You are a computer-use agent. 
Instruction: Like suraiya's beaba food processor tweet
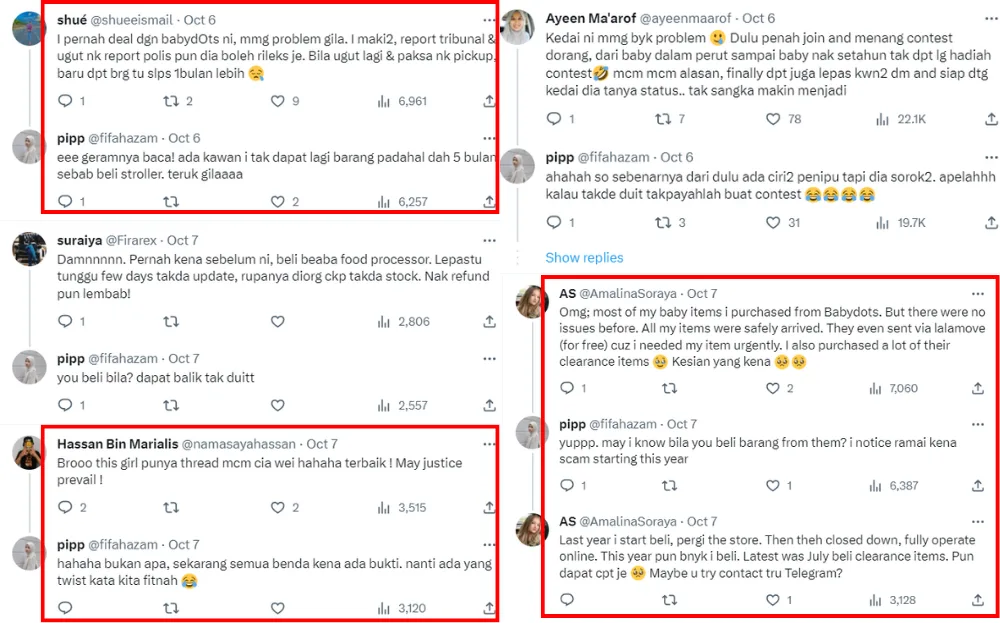click(278, 321)
